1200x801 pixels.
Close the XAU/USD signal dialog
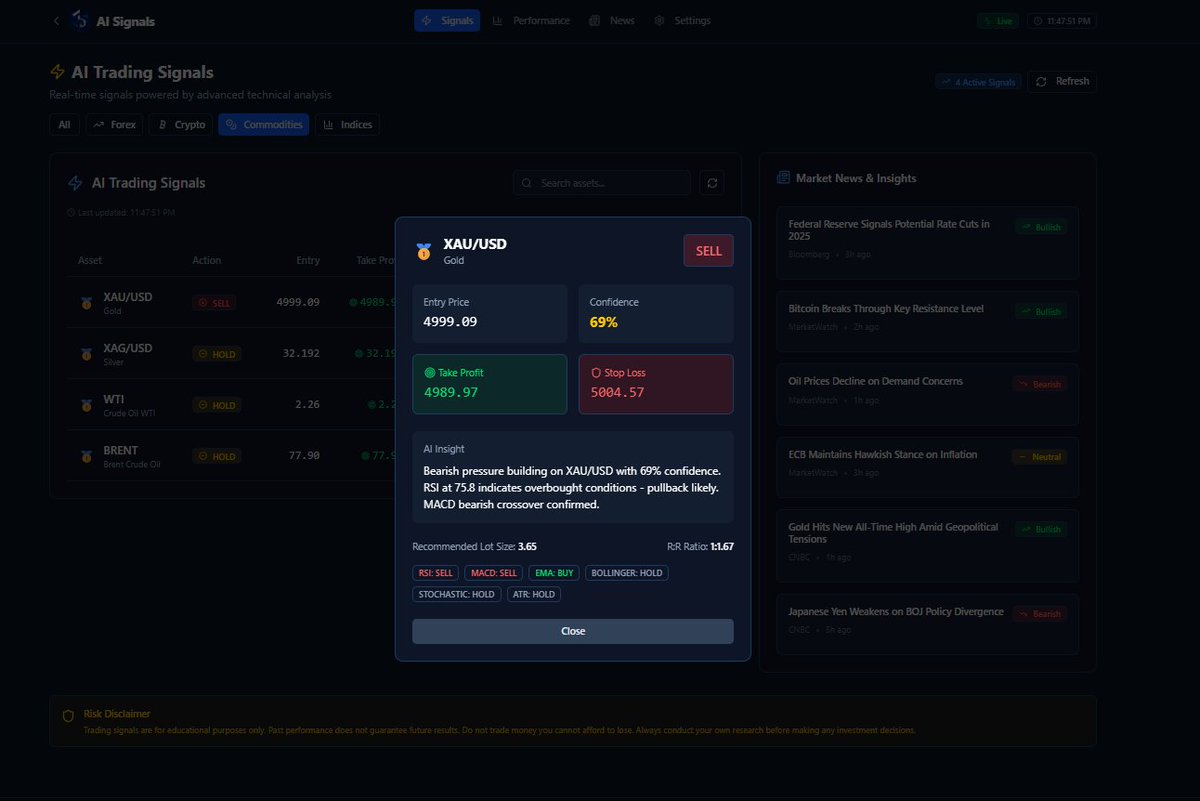point(572,631)
